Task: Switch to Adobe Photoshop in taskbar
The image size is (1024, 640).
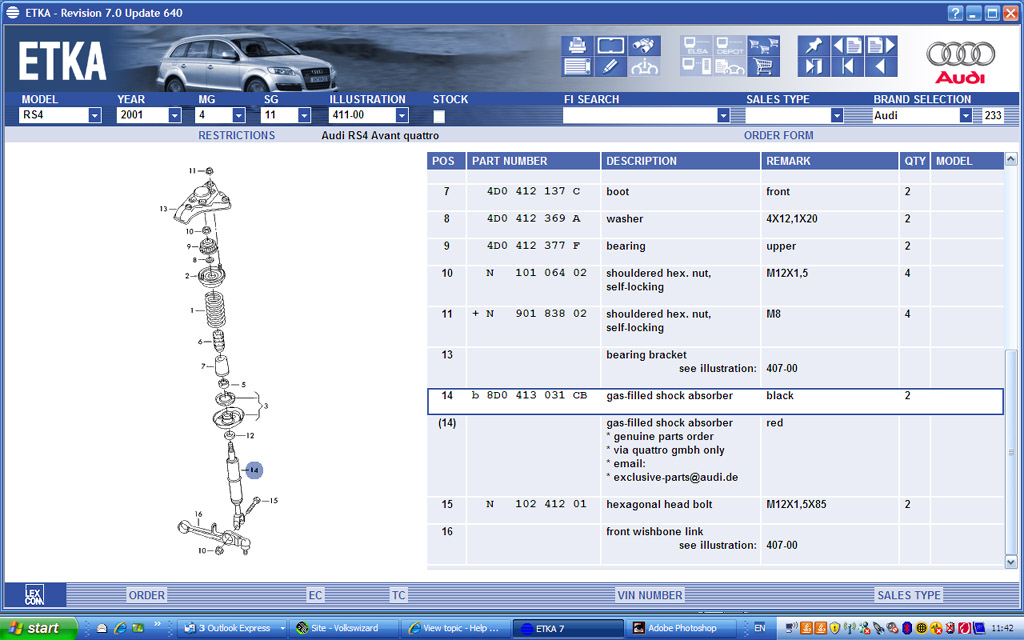Action: pos(675,628)
